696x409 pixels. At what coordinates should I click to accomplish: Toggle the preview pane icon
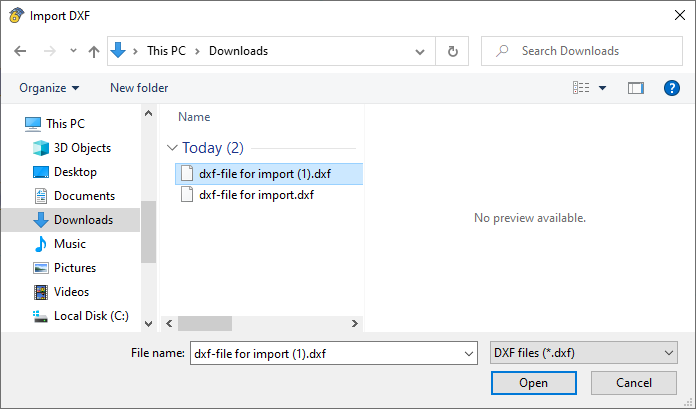635,88
